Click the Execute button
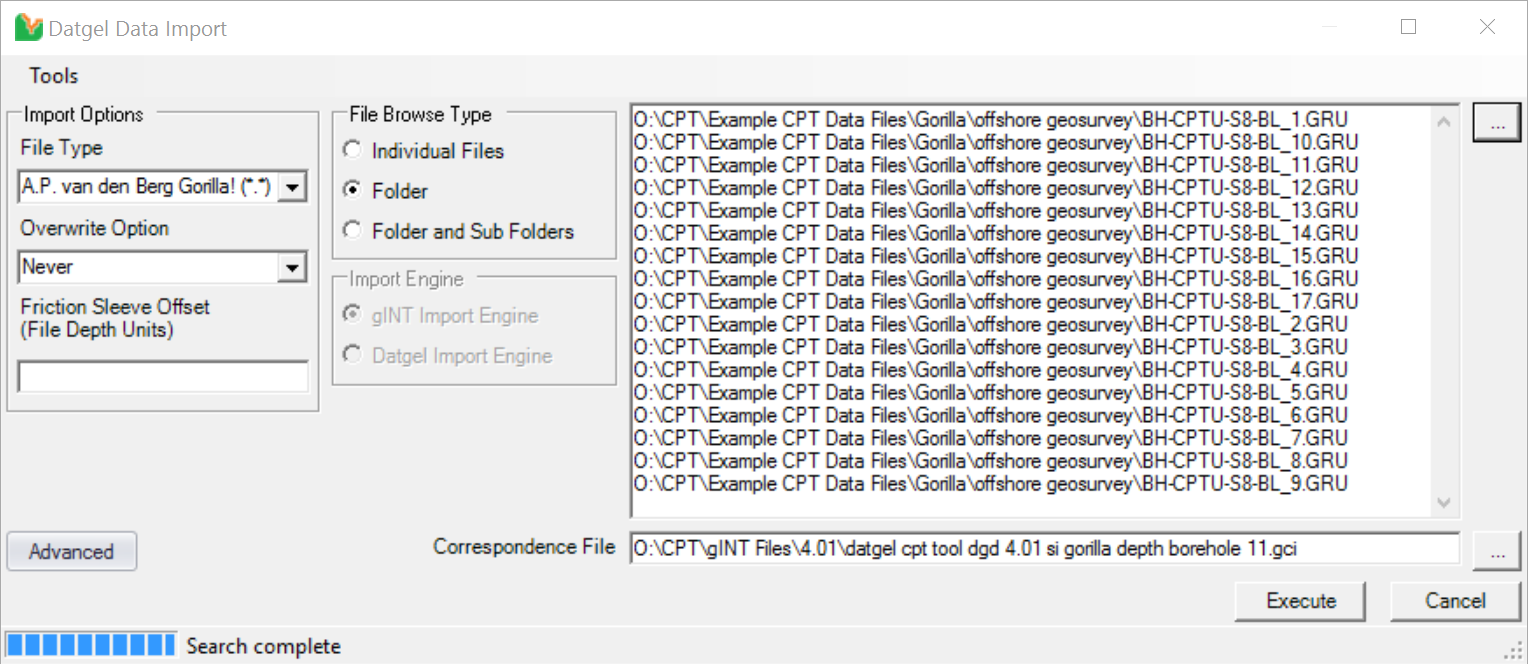Image resolution: width=1528 pixels, height=664 pixels. tap(1300, 601)
